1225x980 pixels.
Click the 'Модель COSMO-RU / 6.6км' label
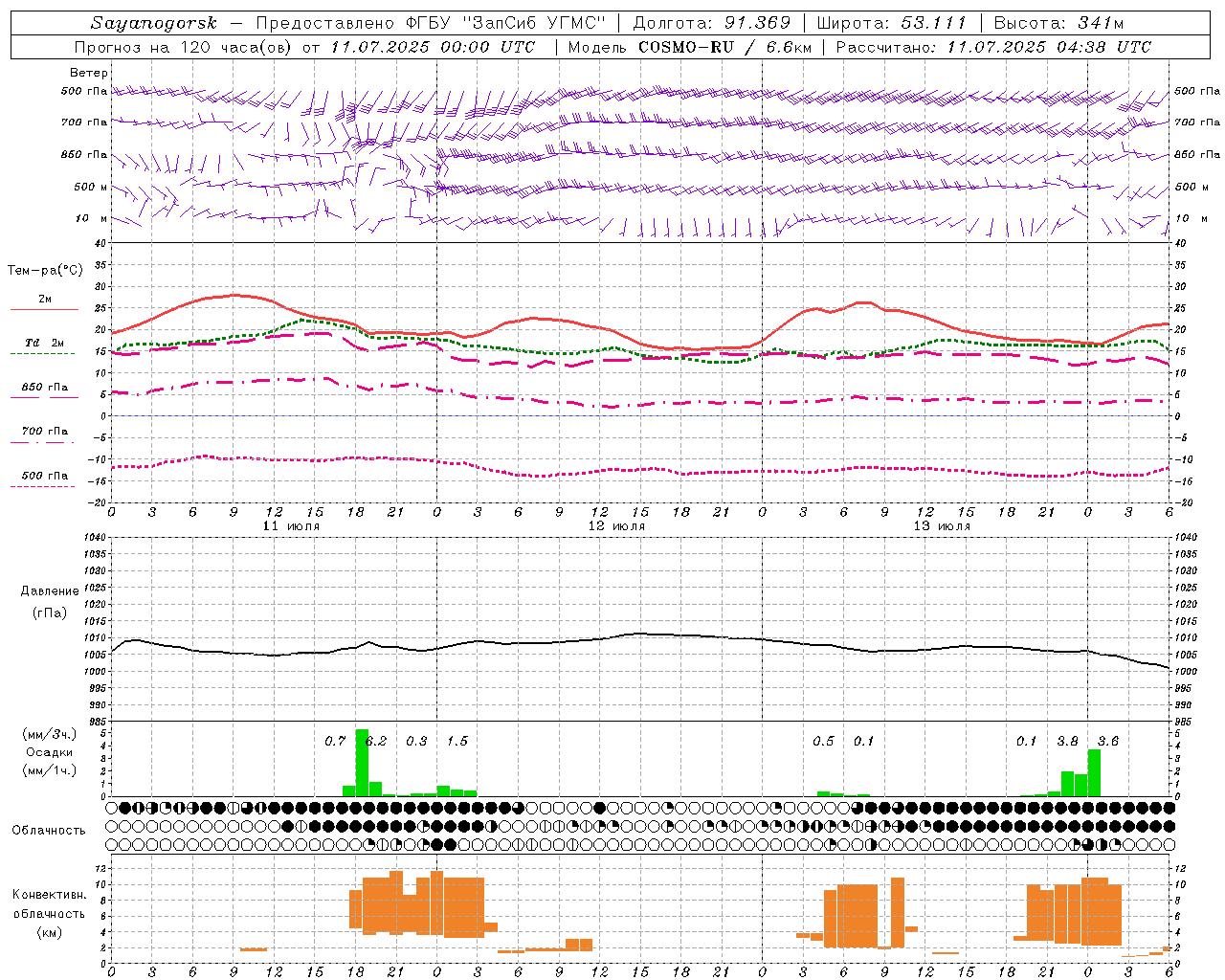690,47
